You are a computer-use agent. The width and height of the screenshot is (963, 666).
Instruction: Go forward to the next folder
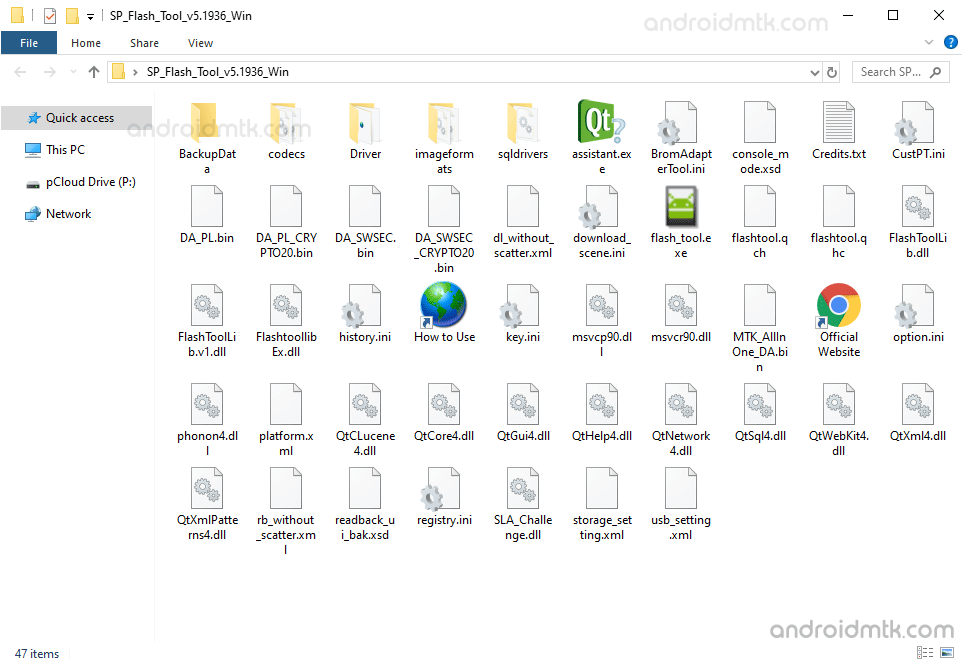pos(49,72)
